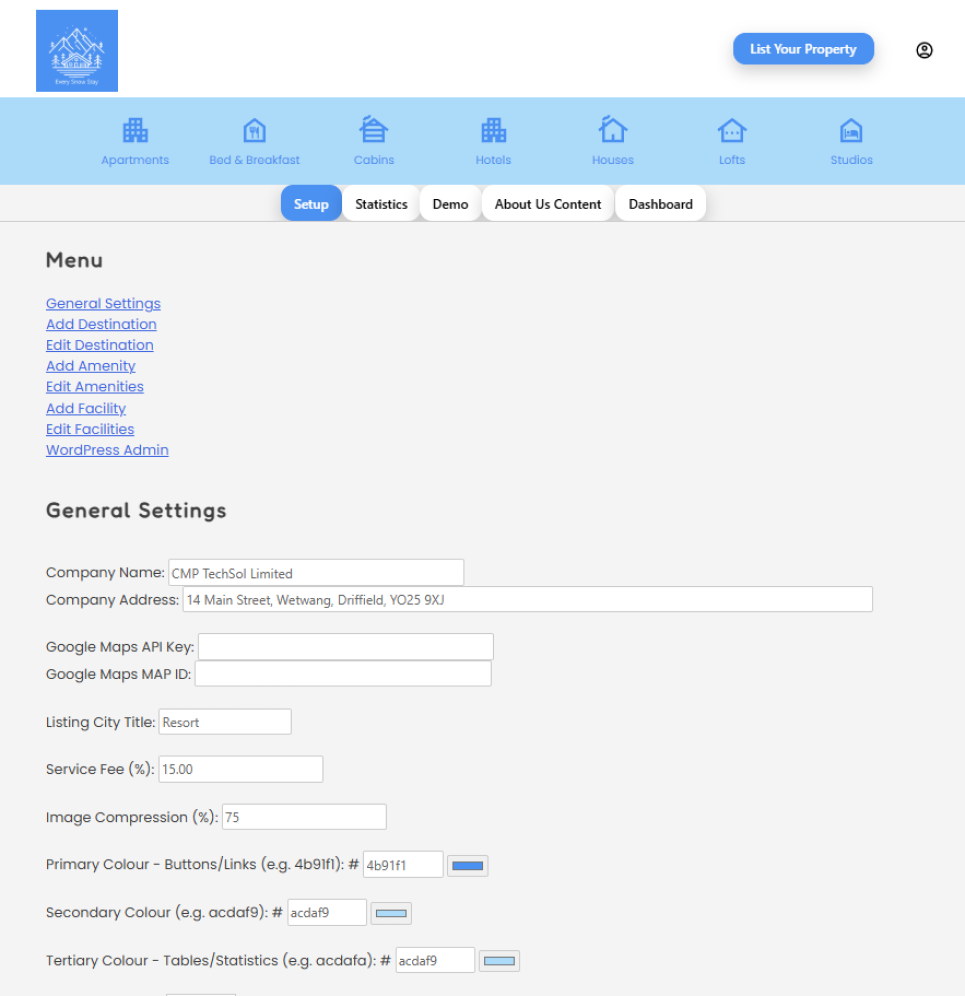Choose the Cabins category icon

373,131
